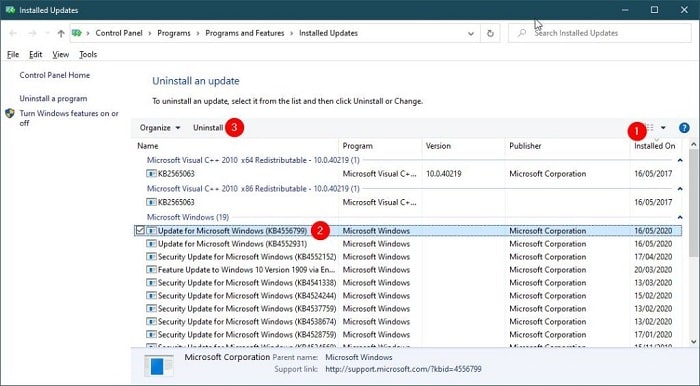Open the Organize dropdown
This screenshot has width=700, height=386.
pyautogui.click(x=160, y=128)
